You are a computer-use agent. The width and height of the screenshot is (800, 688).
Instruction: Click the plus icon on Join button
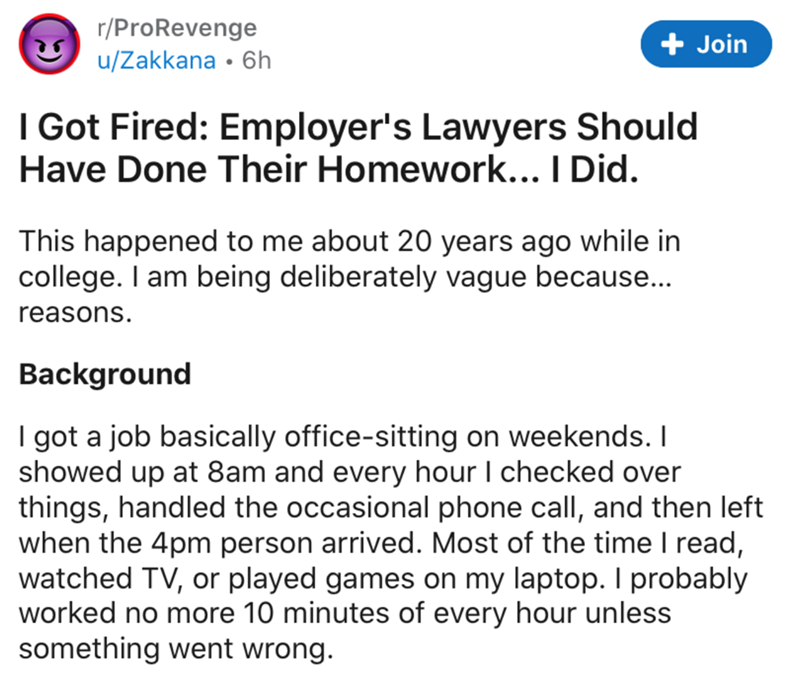(674, 44)
